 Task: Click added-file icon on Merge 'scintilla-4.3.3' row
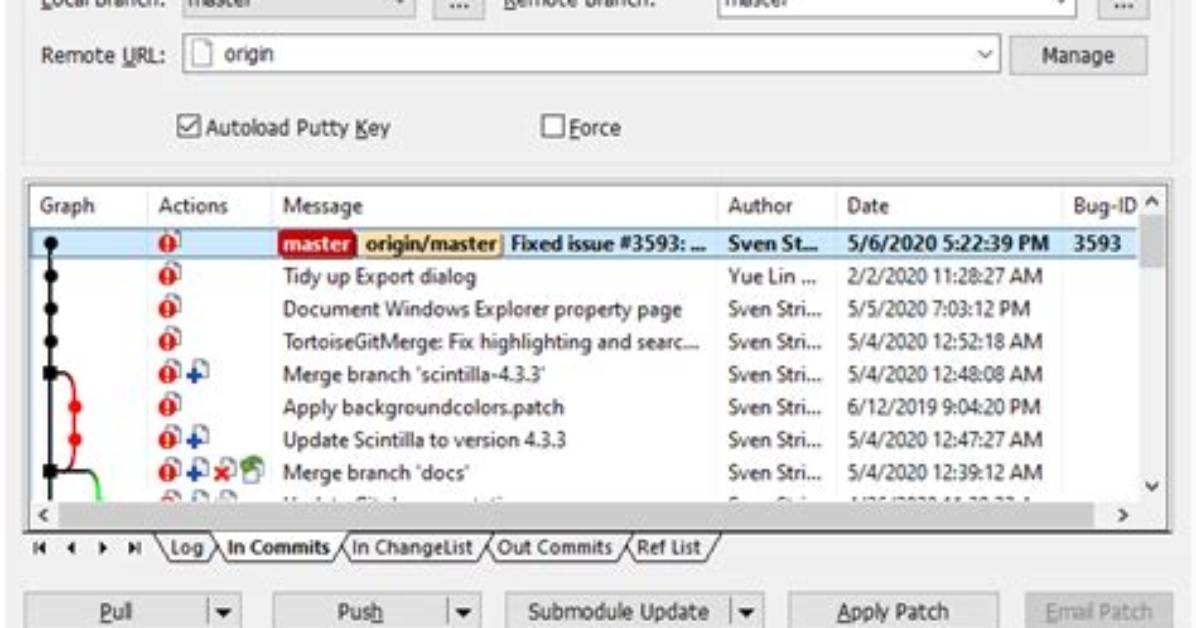click(198, 374)
